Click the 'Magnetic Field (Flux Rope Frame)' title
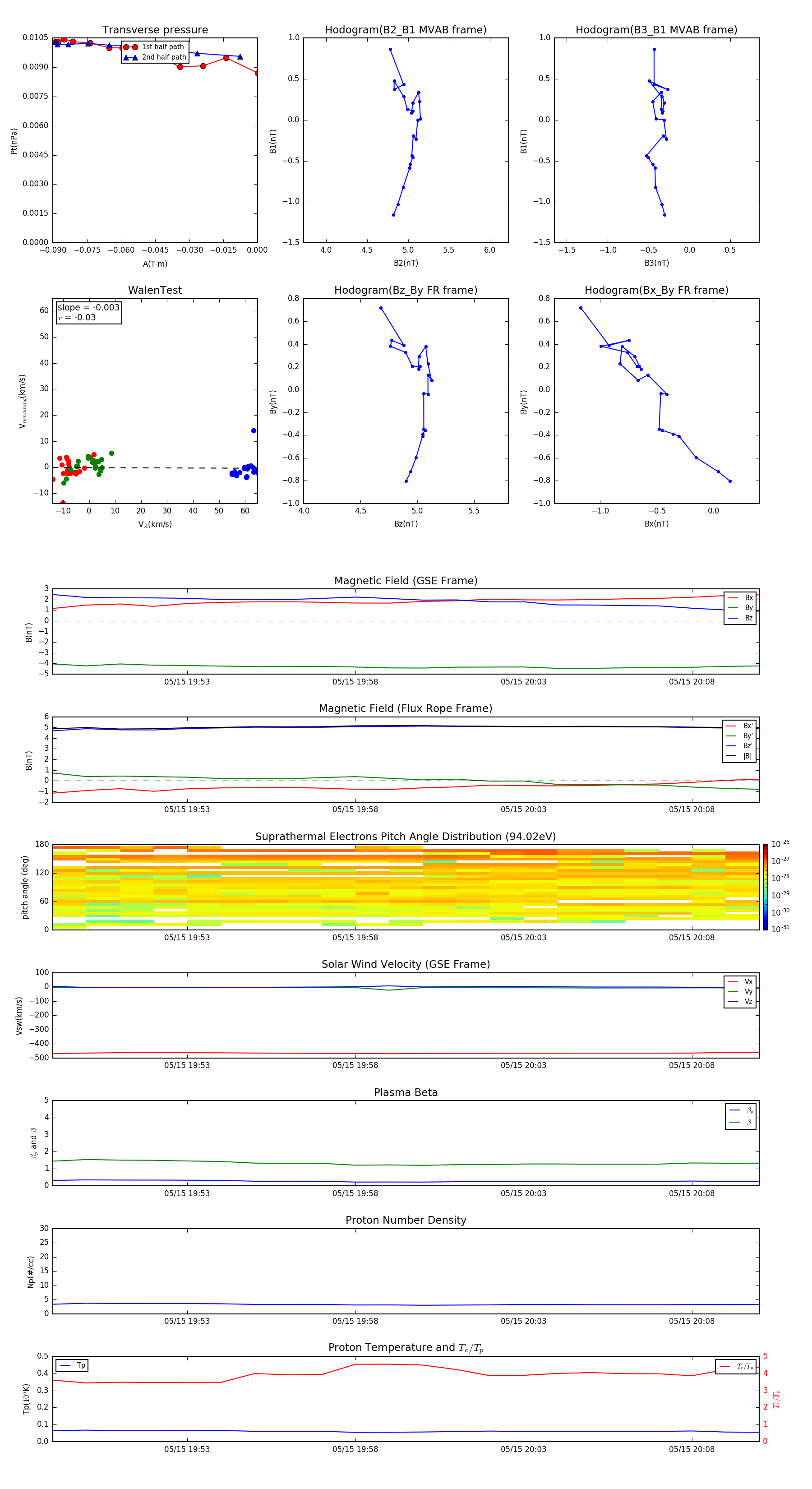 [x=406, y=709]
